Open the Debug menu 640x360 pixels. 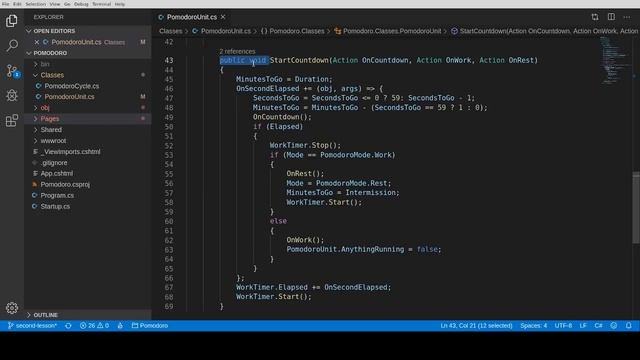[x=81, y=4]
